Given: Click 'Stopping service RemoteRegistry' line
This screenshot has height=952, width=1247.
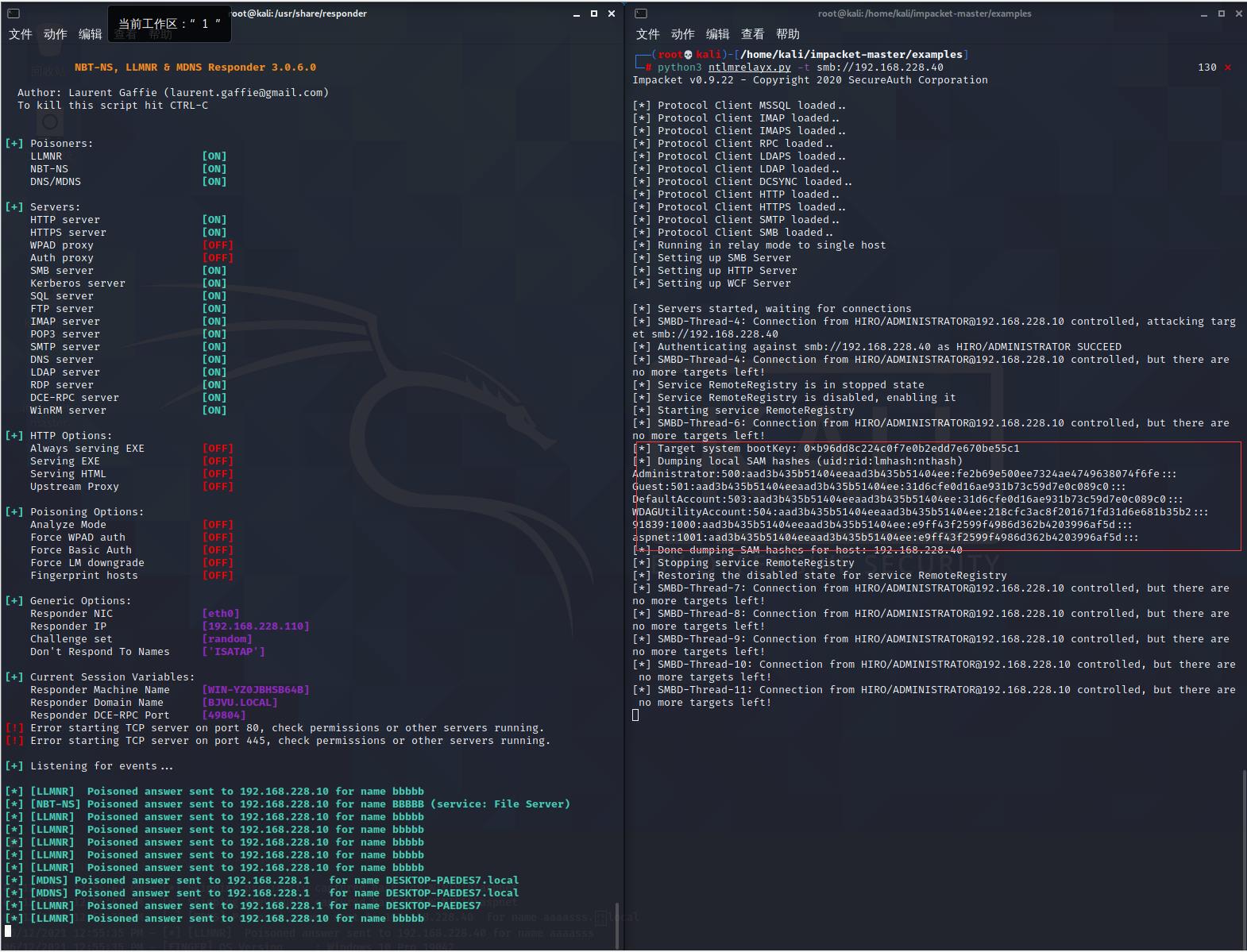Looking at the screenshot, I should point(743,563).
